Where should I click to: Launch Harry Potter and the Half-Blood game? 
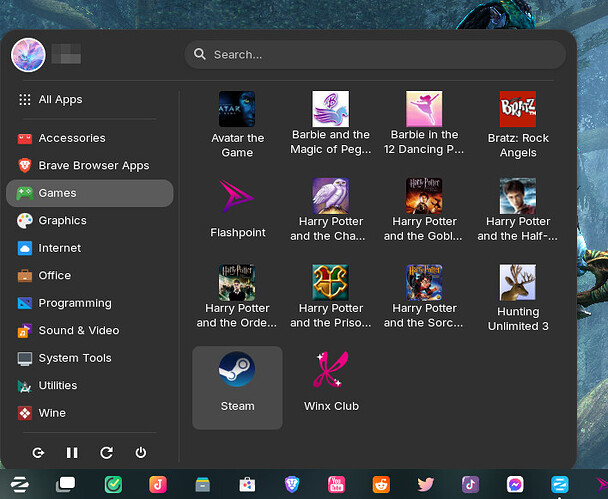pos(518,208)
